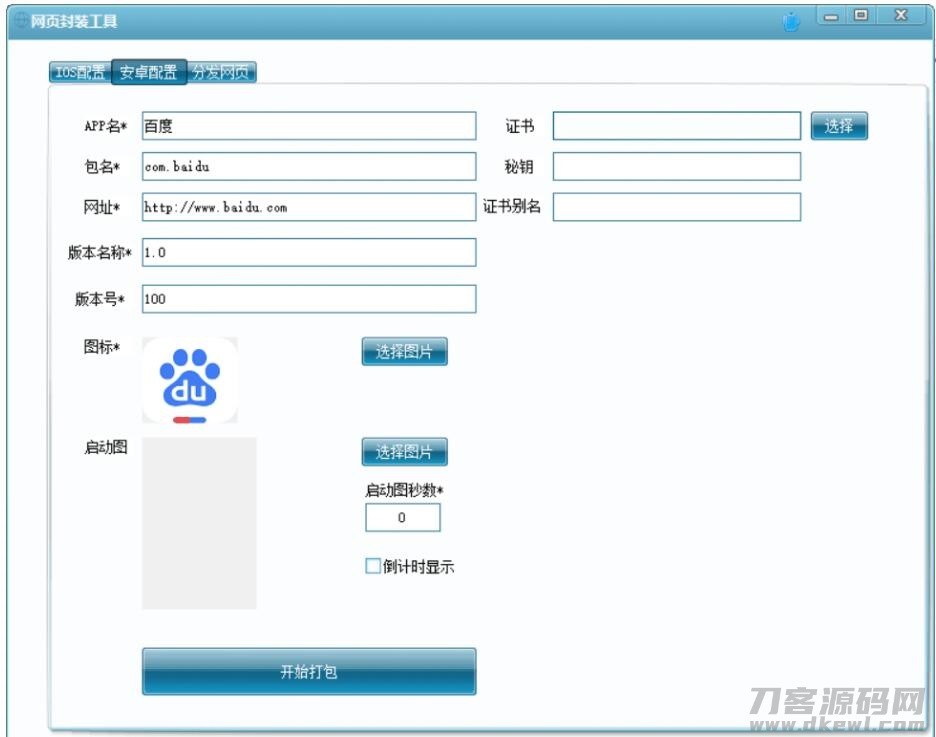
Task: Click the blue apple icon in title bar
Action: 792,22
